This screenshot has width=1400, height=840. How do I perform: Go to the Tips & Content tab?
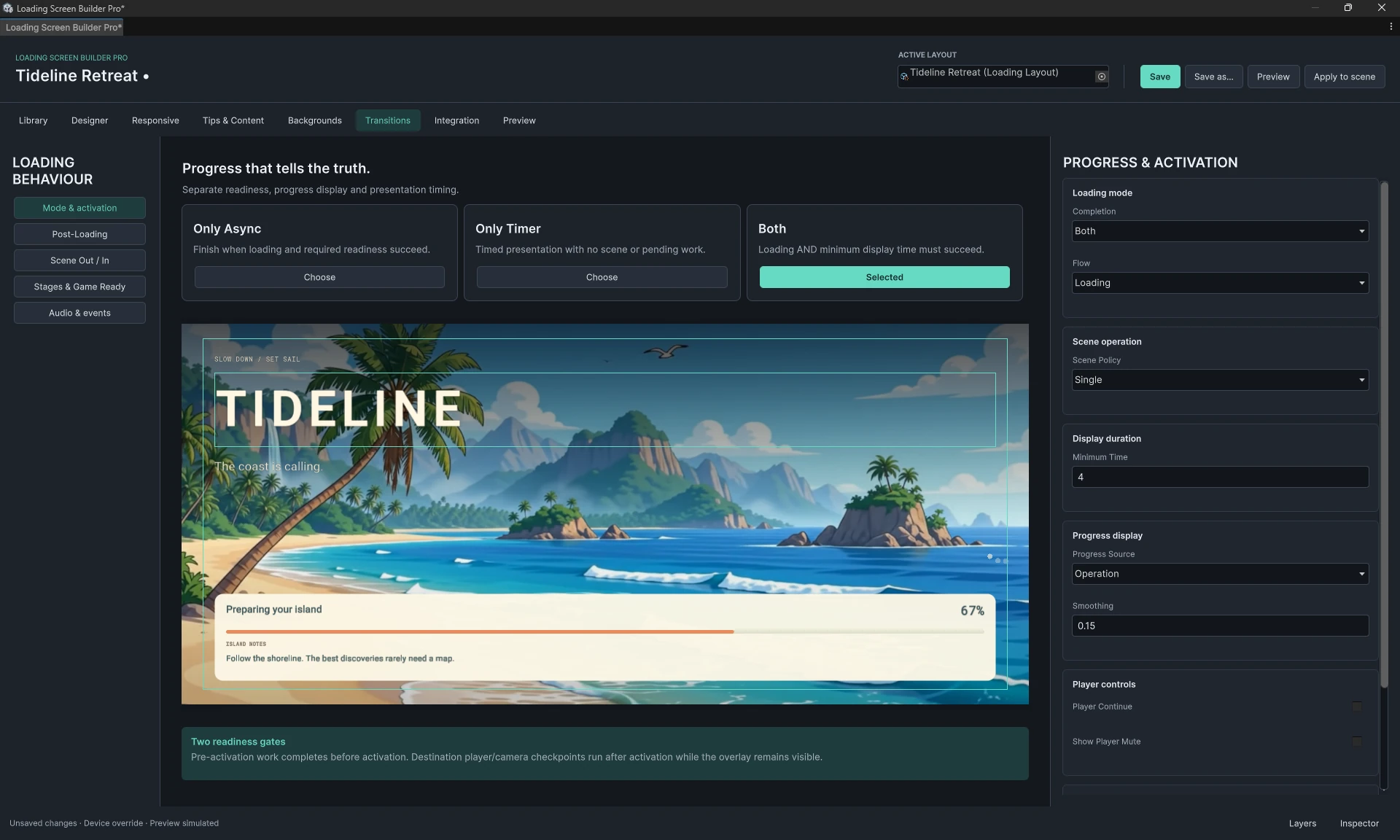point(233,120)
